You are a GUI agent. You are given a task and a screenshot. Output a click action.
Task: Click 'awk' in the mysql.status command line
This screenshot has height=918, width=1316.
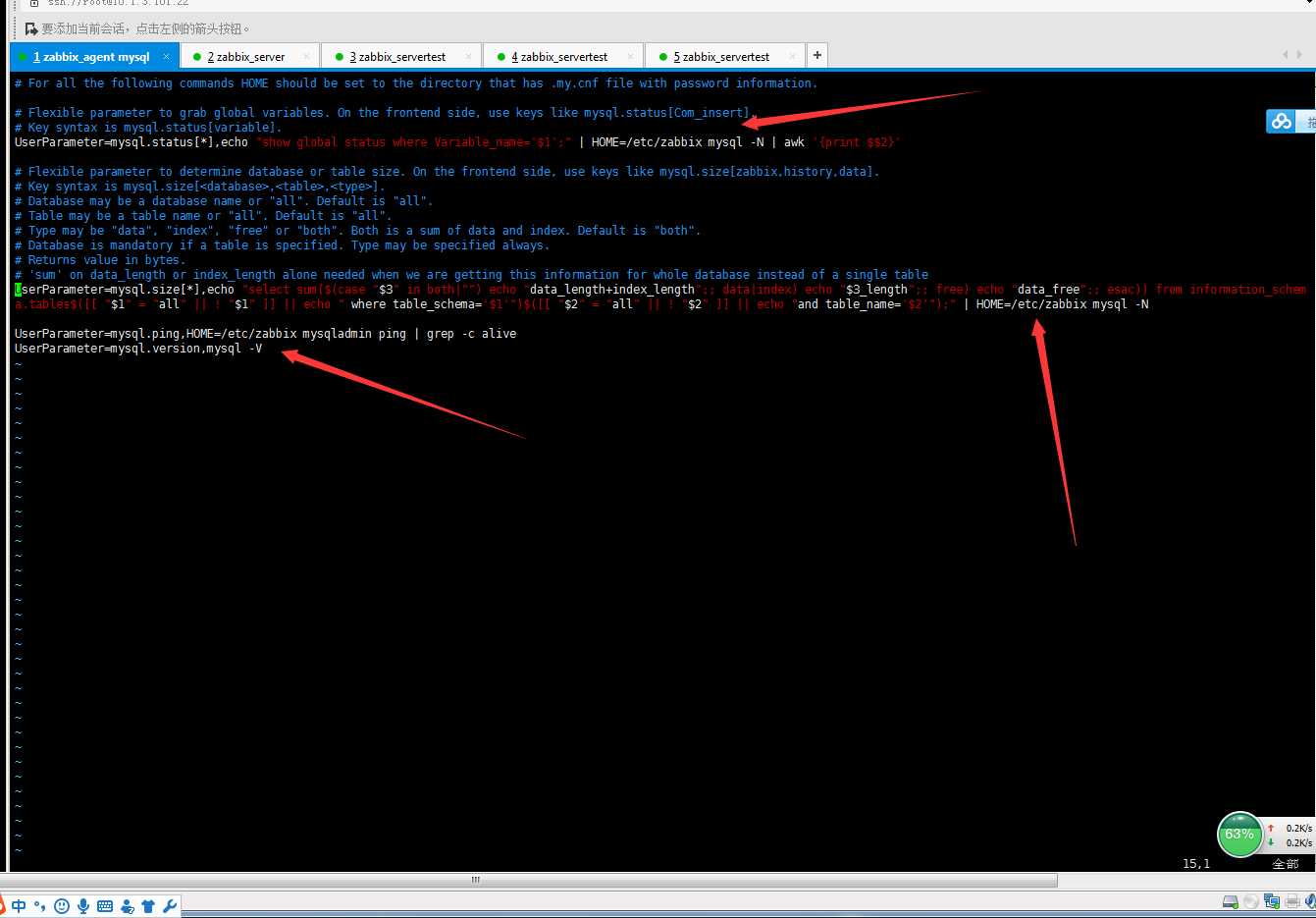tap(794, 142)
